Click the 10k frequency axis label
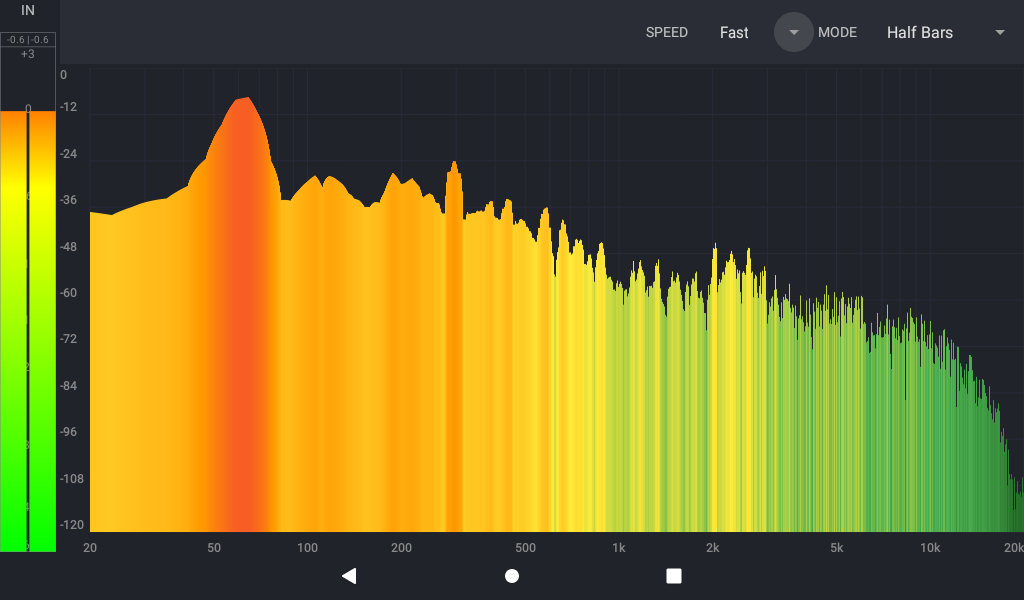 point(930,548)
